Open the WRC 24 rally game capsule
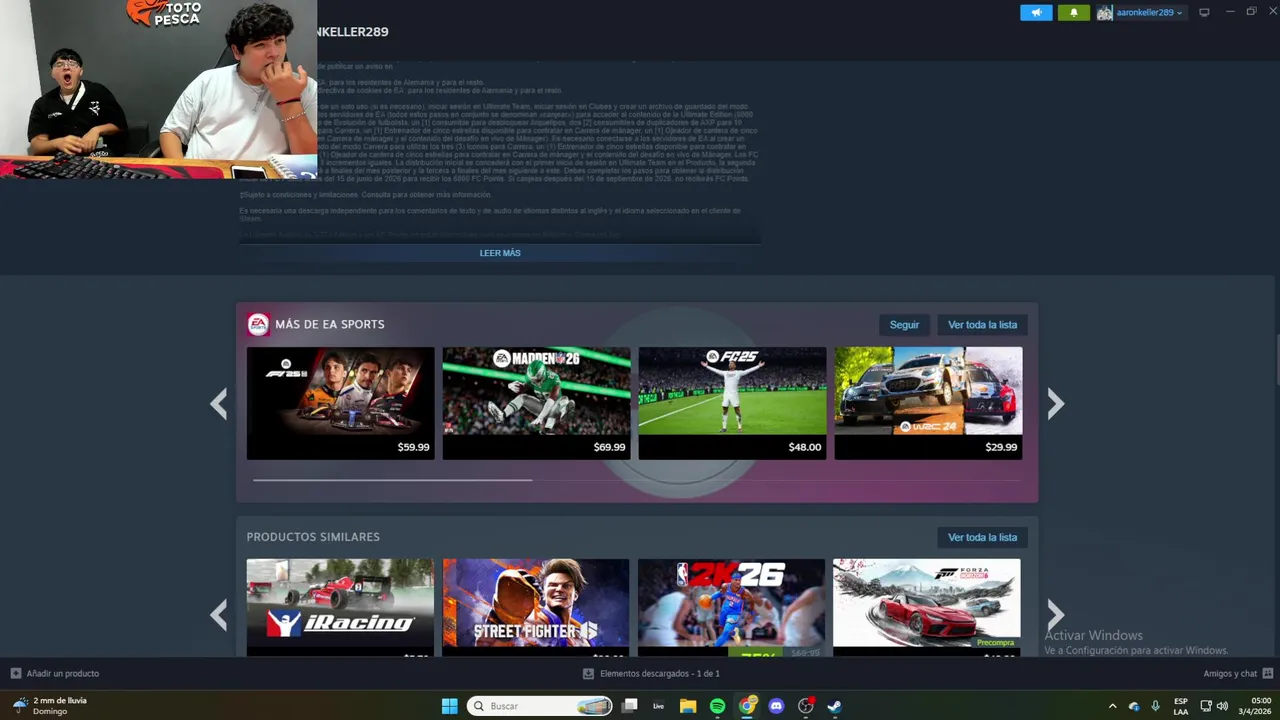Screen dimensions: 1280x720 [x=928, y=403]
